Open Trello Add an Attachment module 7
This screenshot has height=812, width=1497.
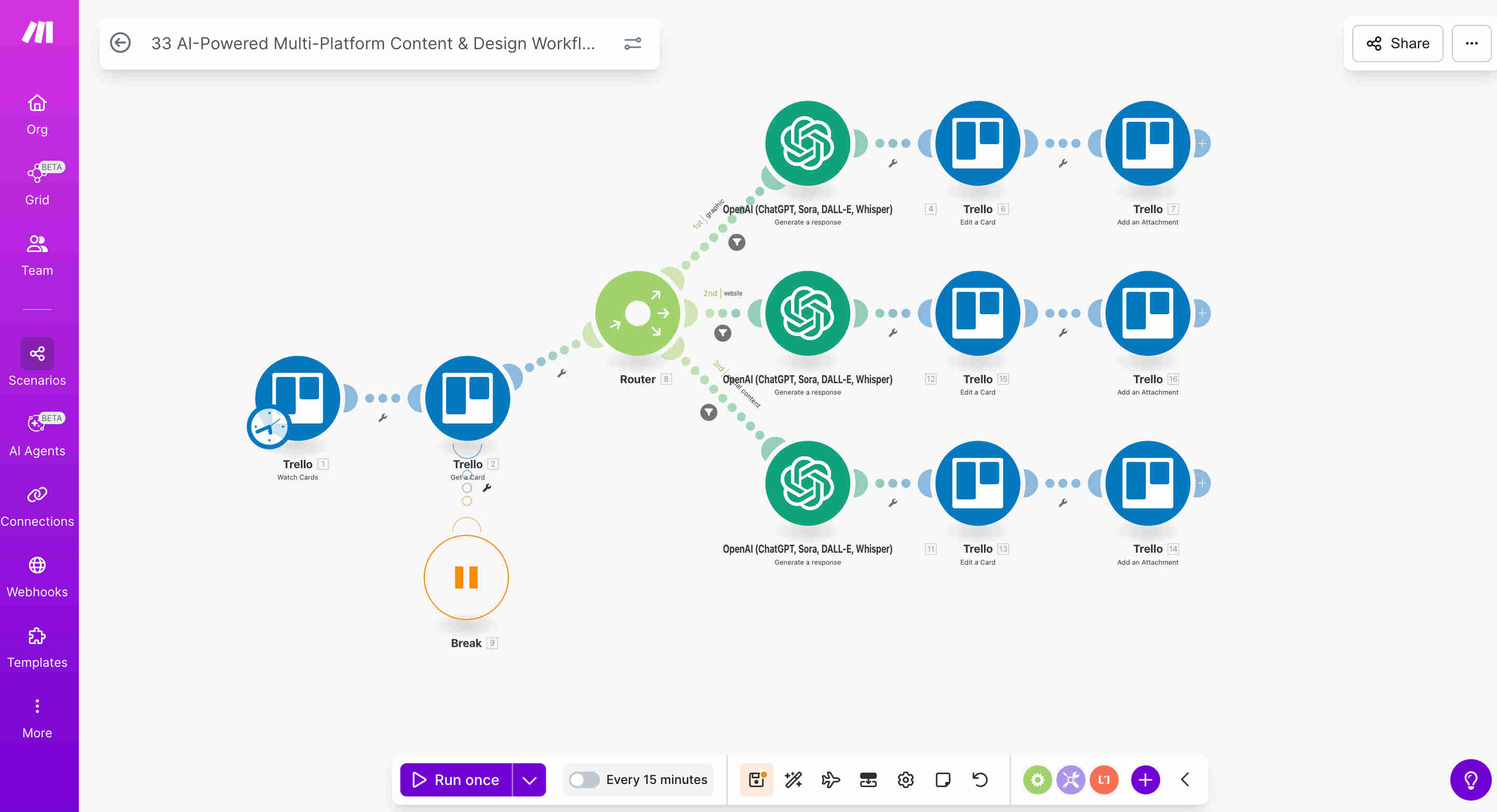coord(1148,143)
